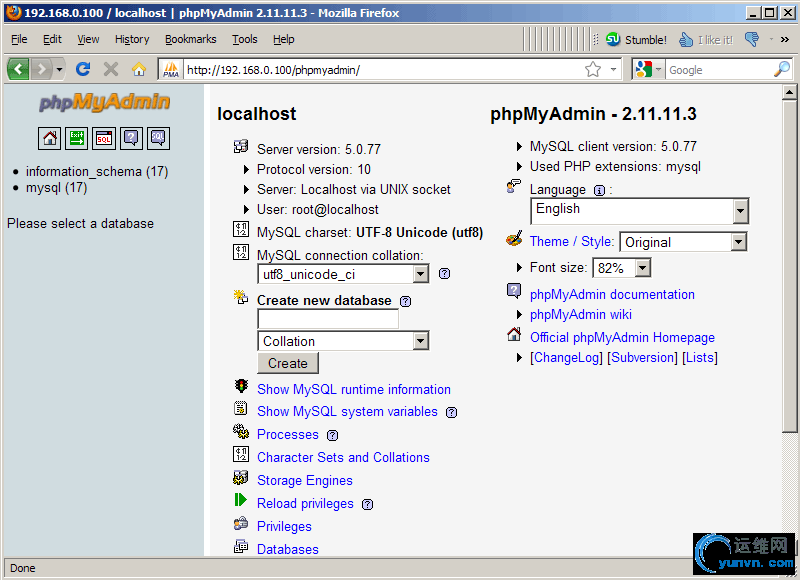Click the vertical scrollbar up arrow
This screenshot has width=800, height=580.
click(789, 92)
